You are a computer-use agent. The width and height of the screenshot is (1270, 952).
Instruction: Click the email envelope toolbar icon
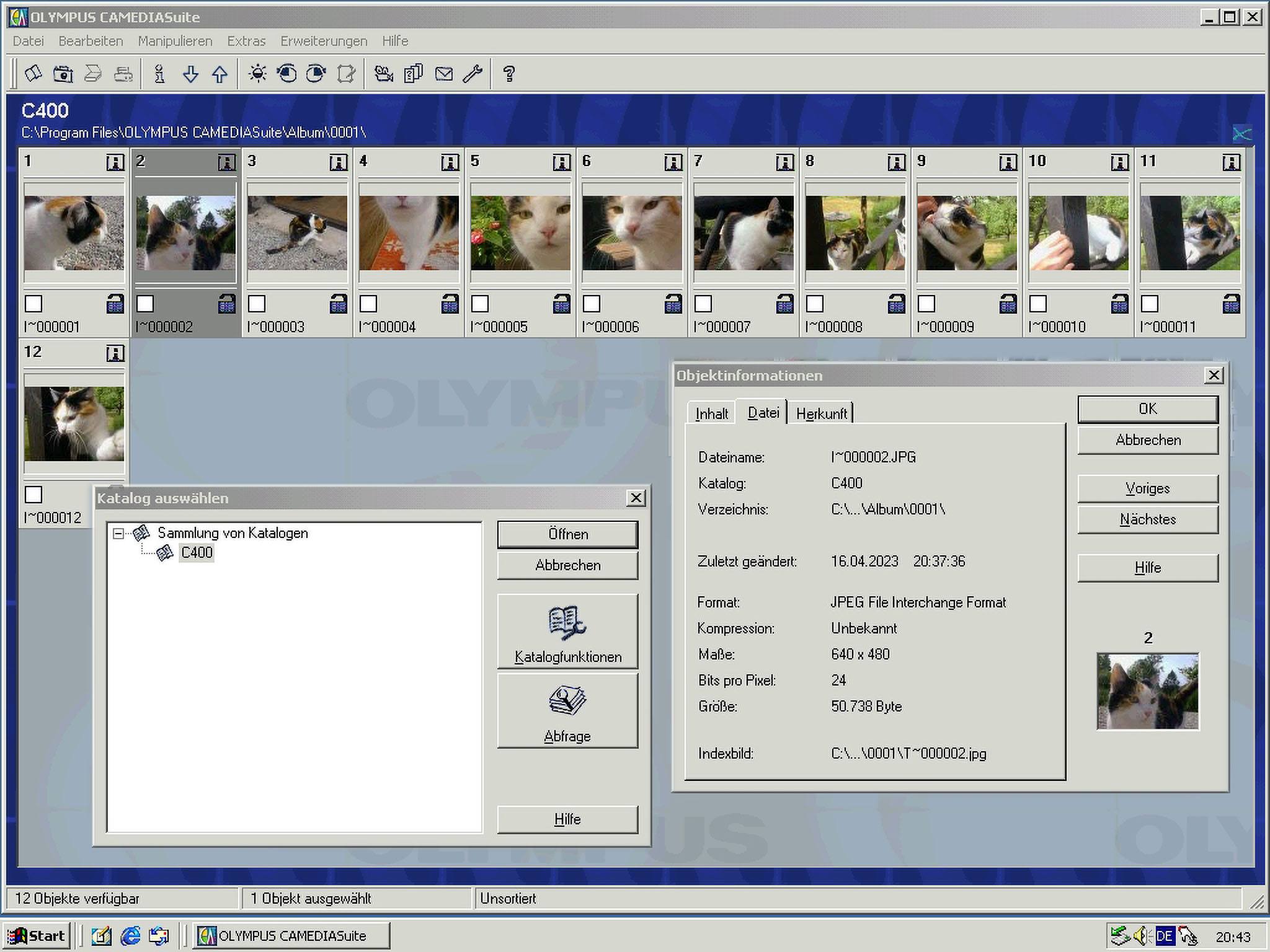coord(444,74)
